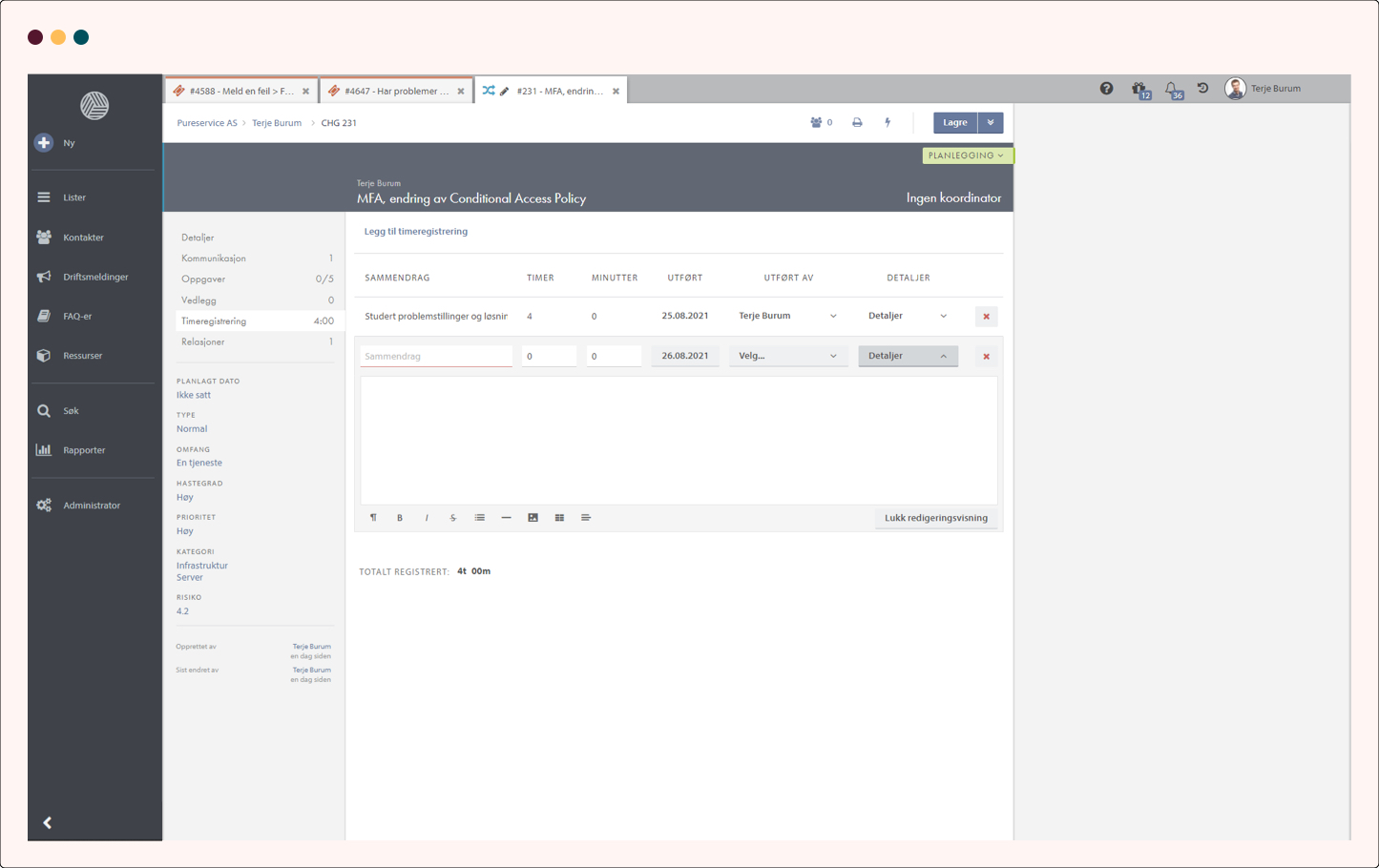Open the gift news icon

[1139, 89]
